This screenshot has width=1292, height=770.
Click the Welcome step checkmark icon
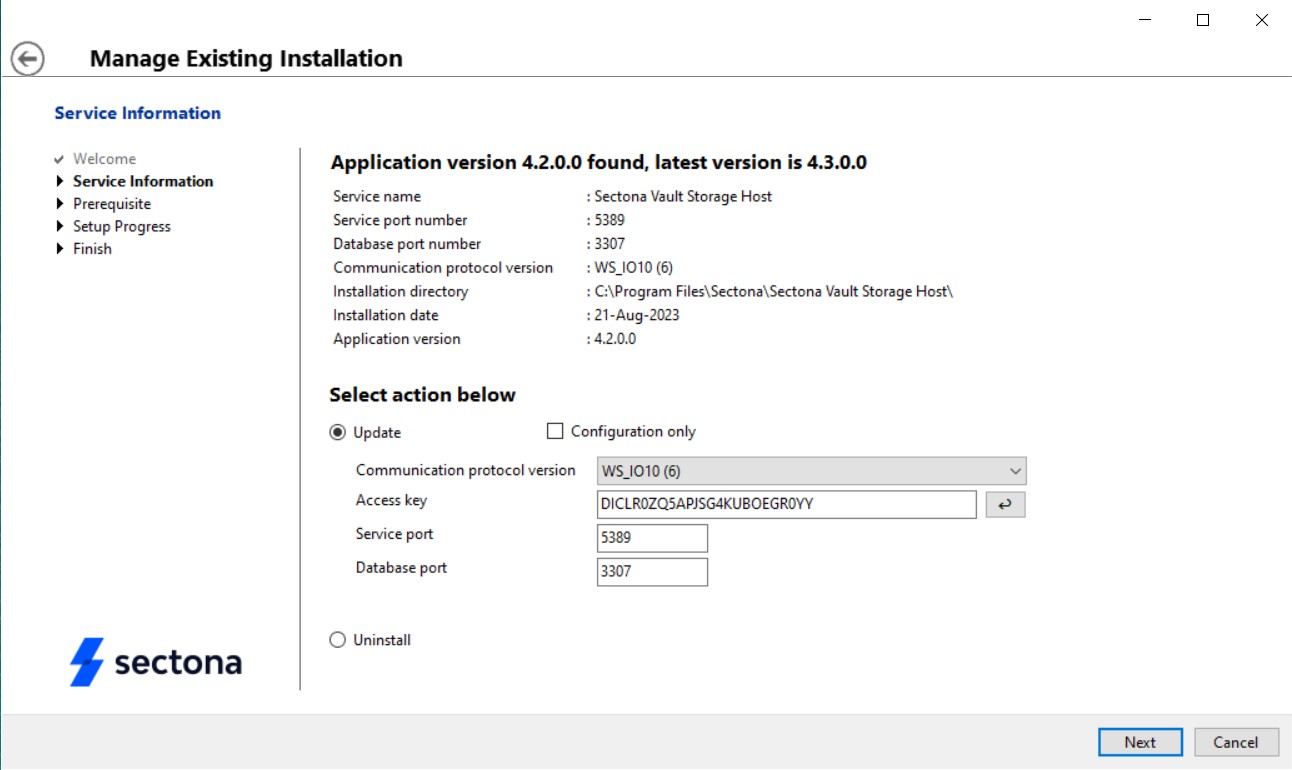tap(60, 159)
